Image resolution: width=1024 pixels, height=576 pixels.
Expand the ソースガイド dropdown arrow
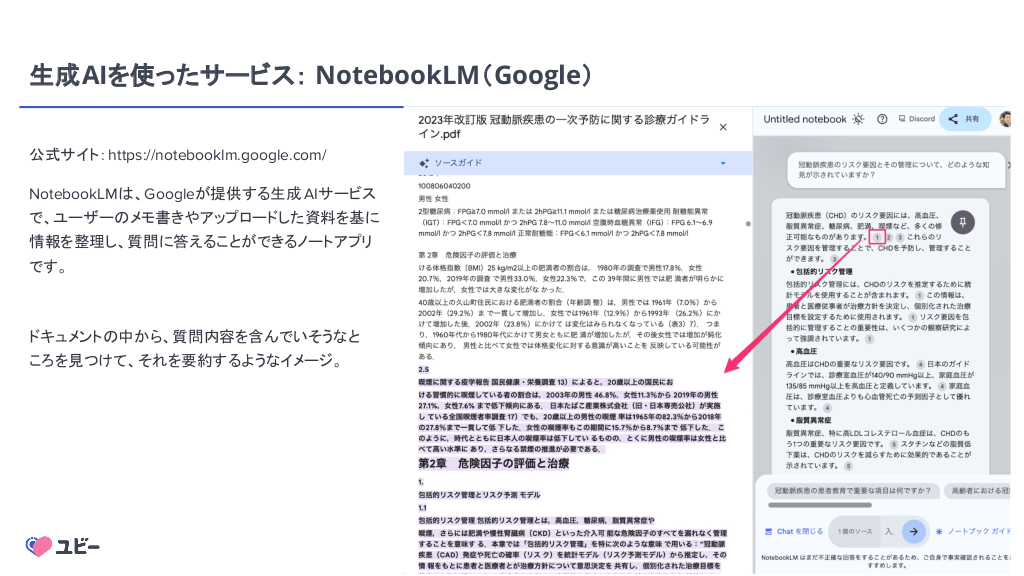click(x=723, y=162)
